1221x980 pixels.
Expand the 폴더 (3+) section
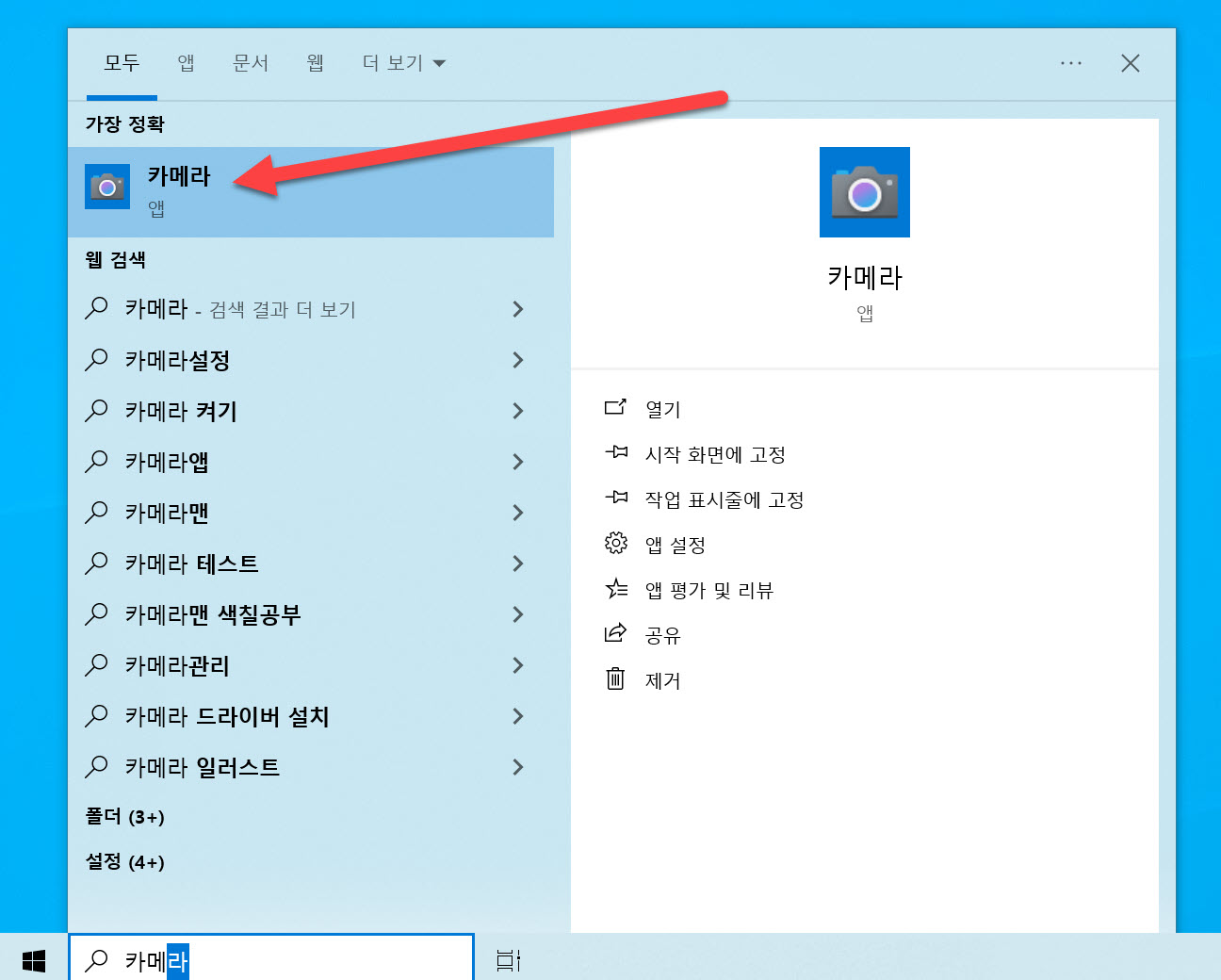pyautogui.click(x=125, y=816)
